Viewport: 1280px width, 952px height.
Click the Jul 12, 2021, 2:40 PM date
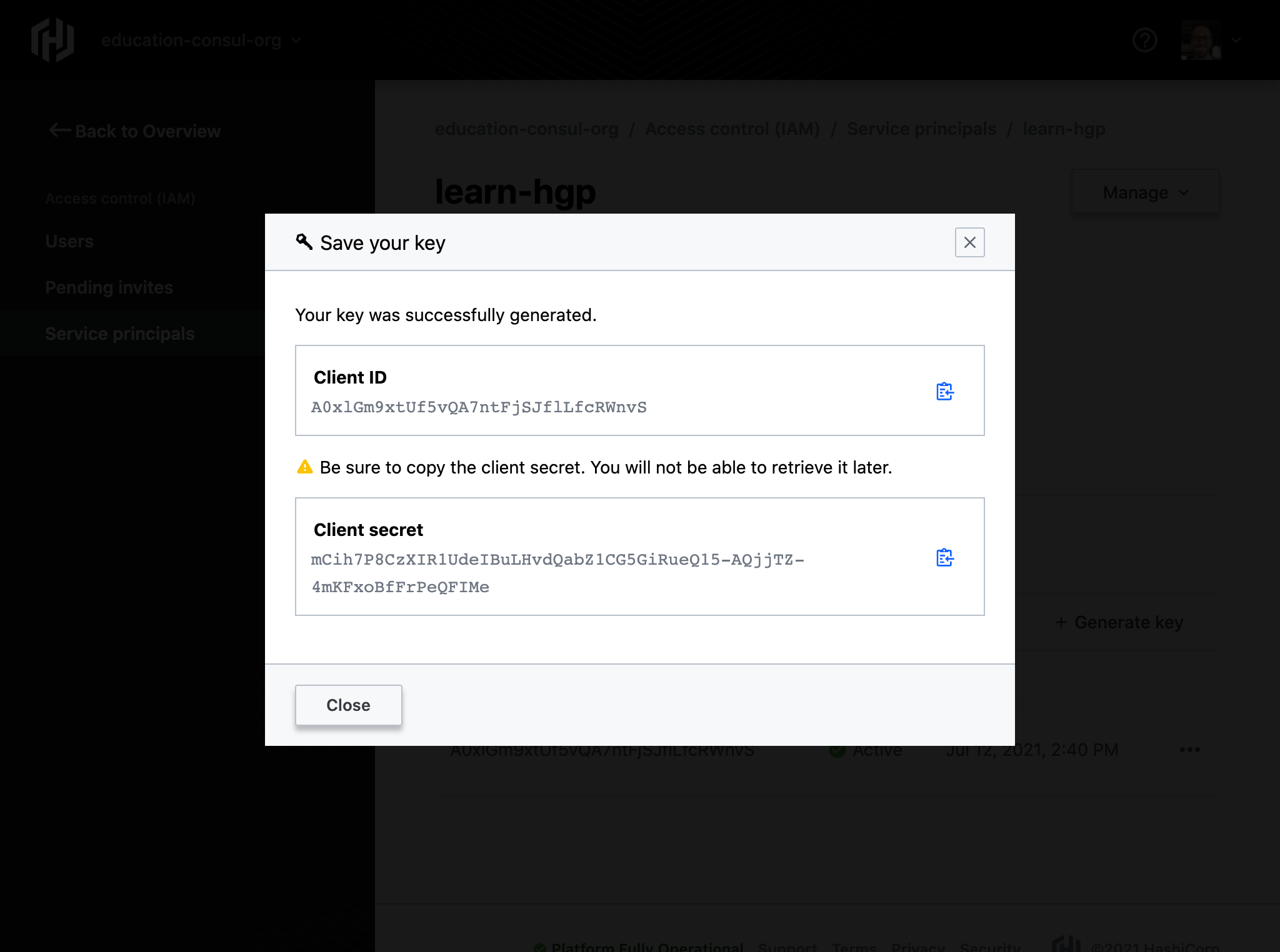pyautogui.click(x=1031, y=751)
